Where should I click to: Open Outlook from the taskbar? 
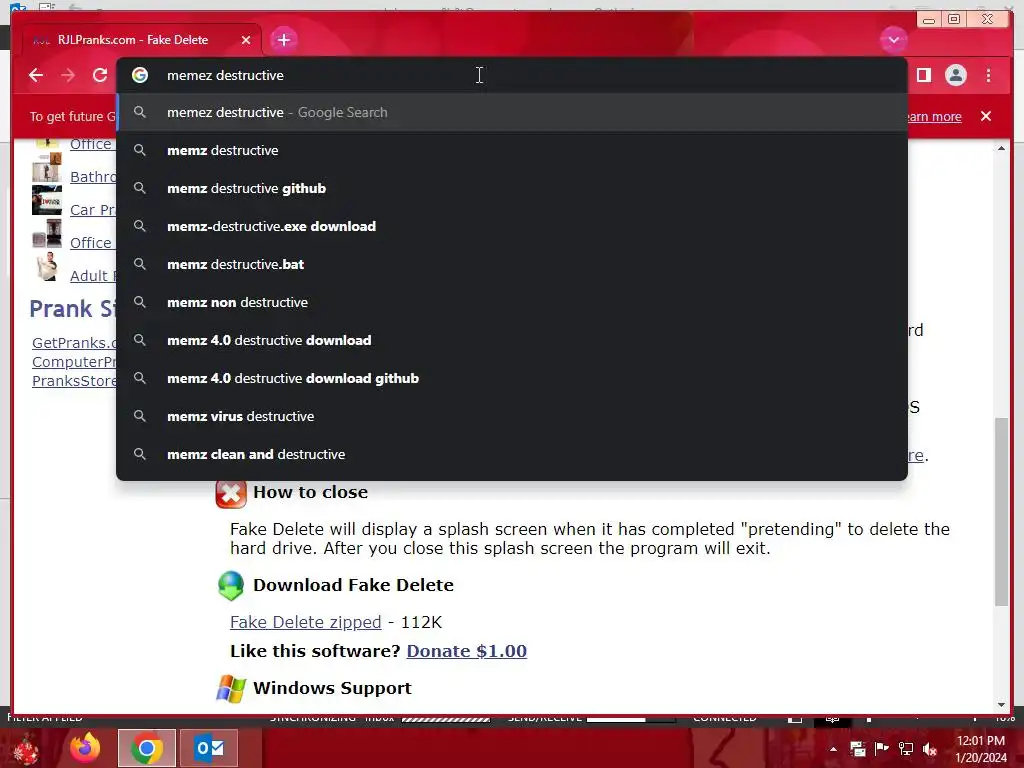tap(209, 748)
